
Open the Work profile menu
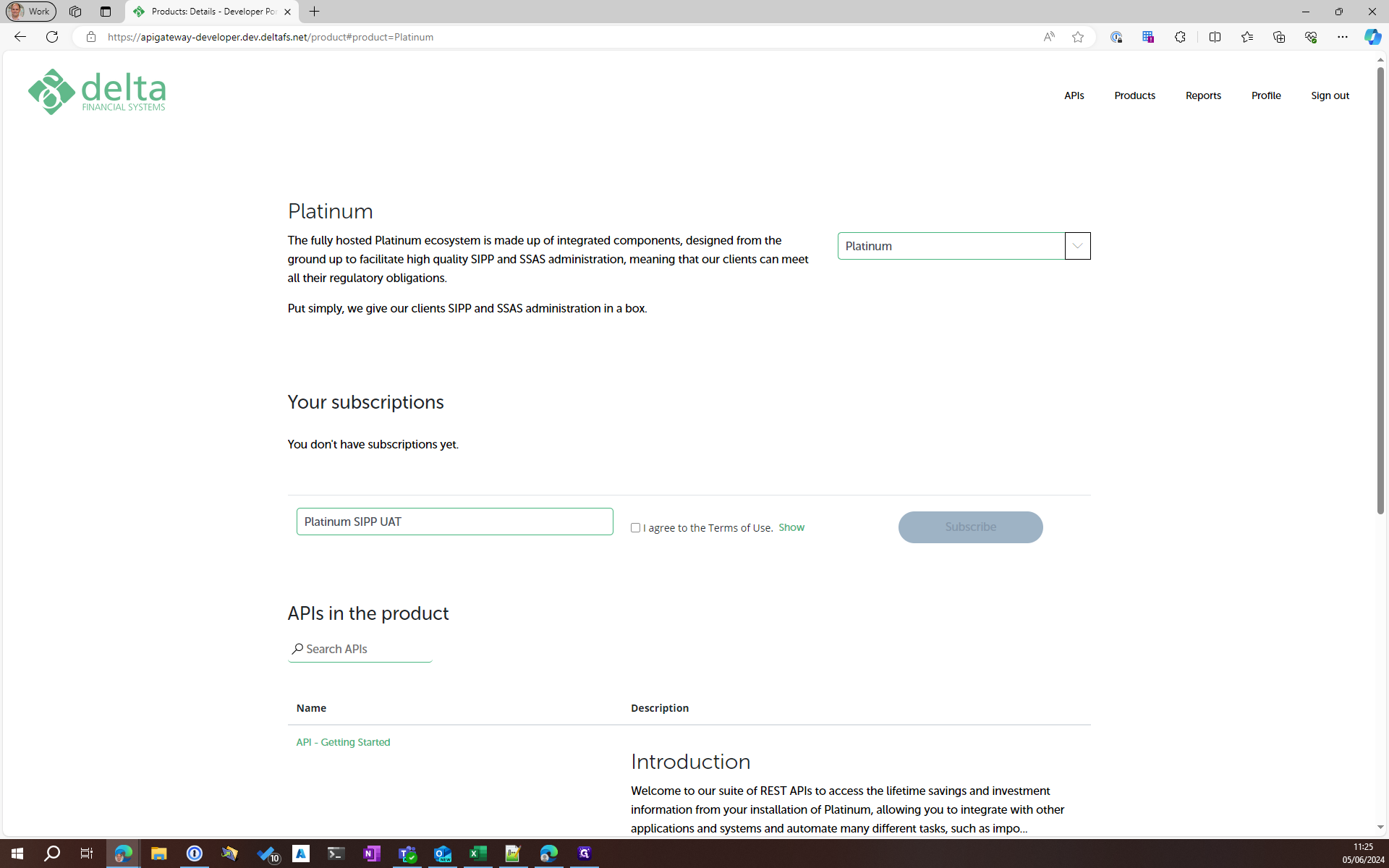[x=30, y=12]
